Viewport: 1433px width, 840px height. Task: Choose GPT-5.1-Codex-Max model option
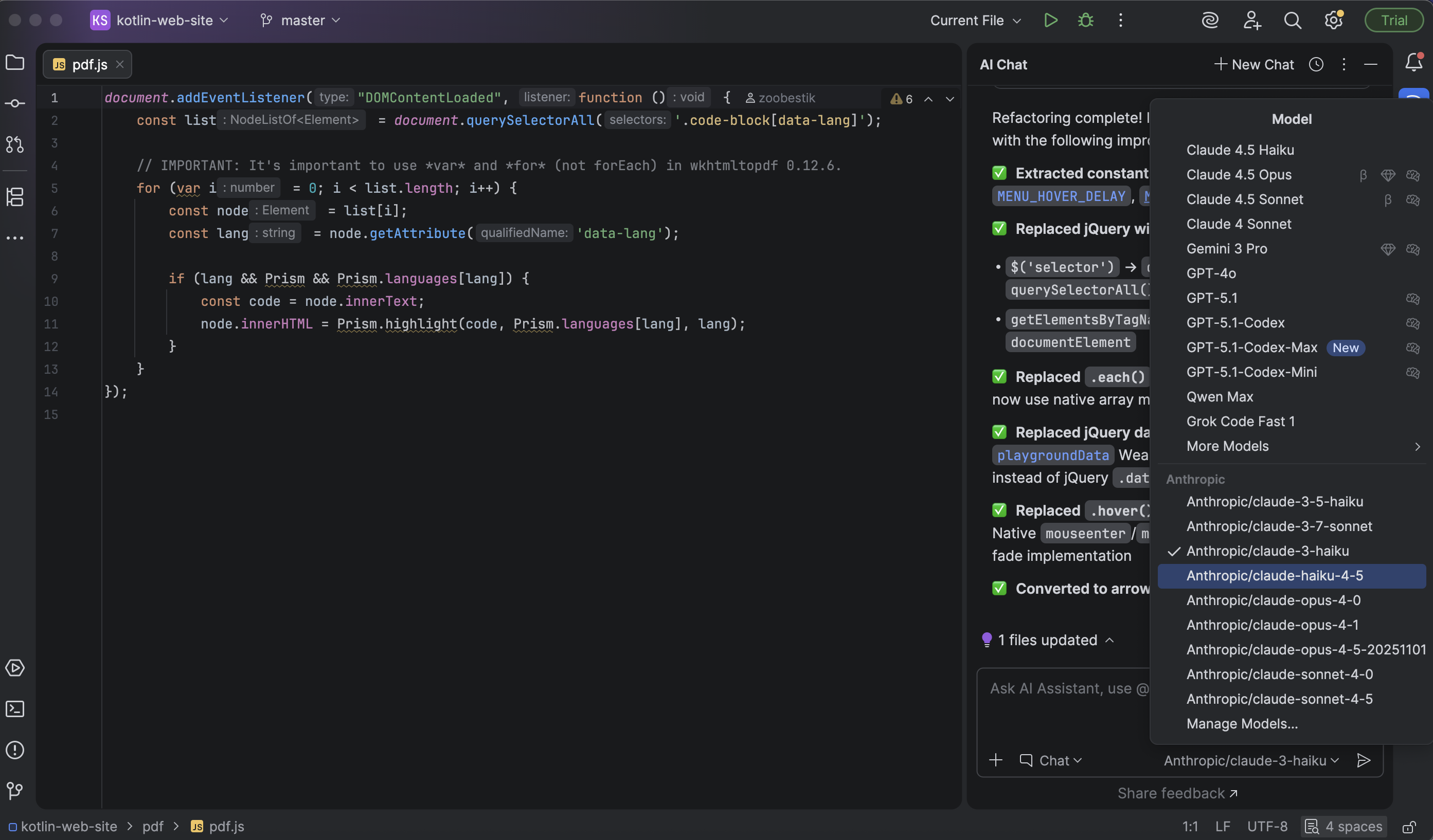[x=1251, y=347]
